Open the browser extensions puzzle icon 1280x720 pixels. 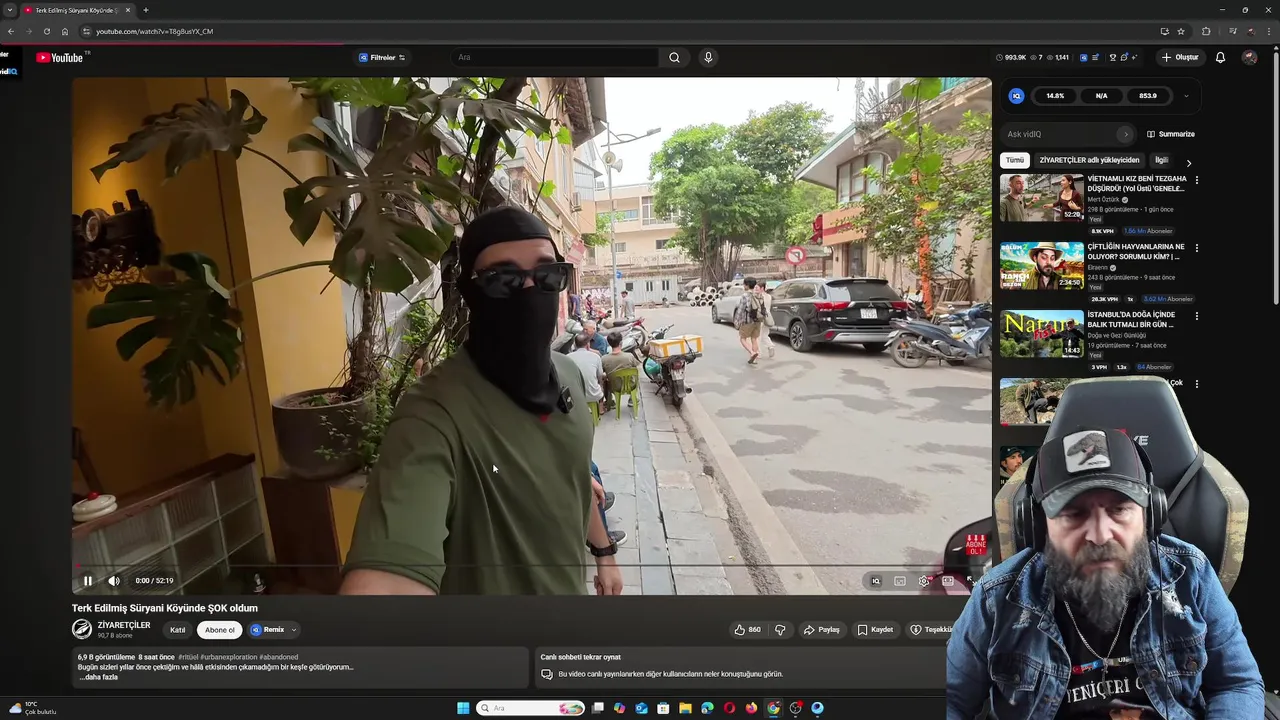click(1206, 31)
